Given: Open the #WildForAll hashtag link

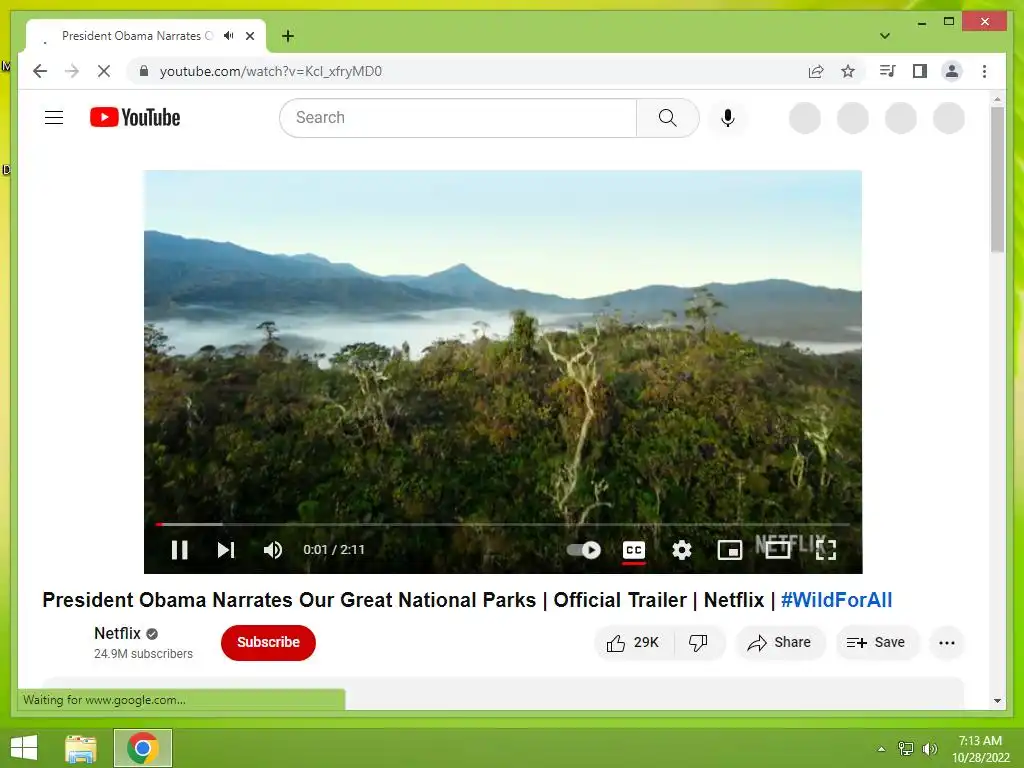Looking at the screenshot, I should coord(837,600).
